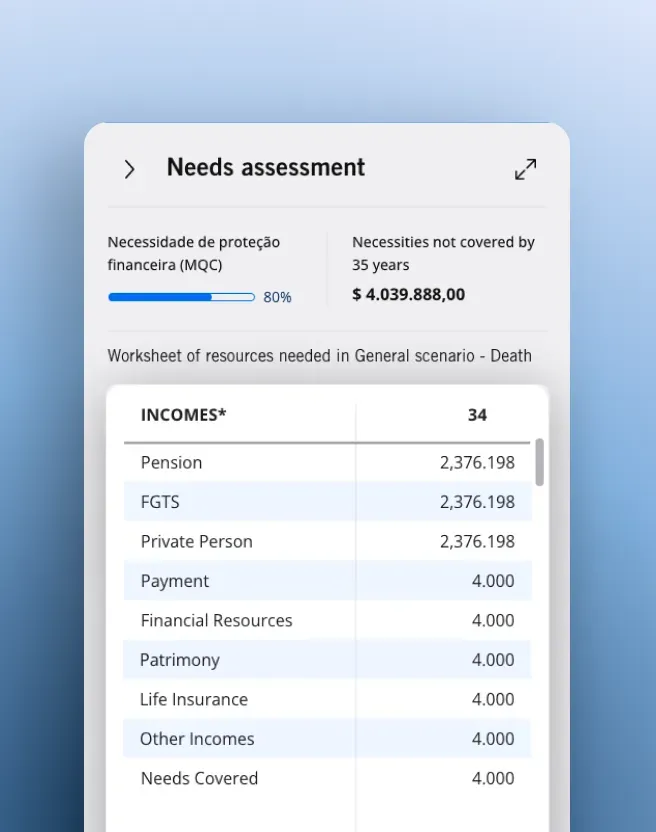This screenshot has height=832, width=656.
Task: Select the Patrimony row label
Action: coord(180,661)
